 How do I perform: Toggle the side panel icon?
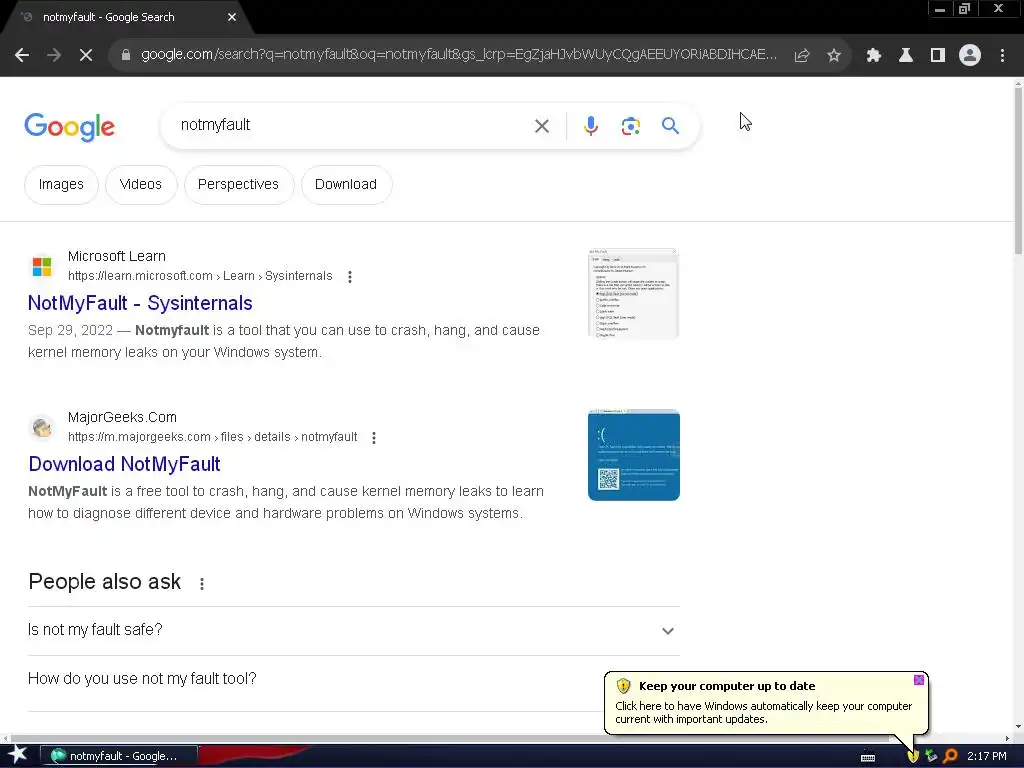(x=938, y=56)
